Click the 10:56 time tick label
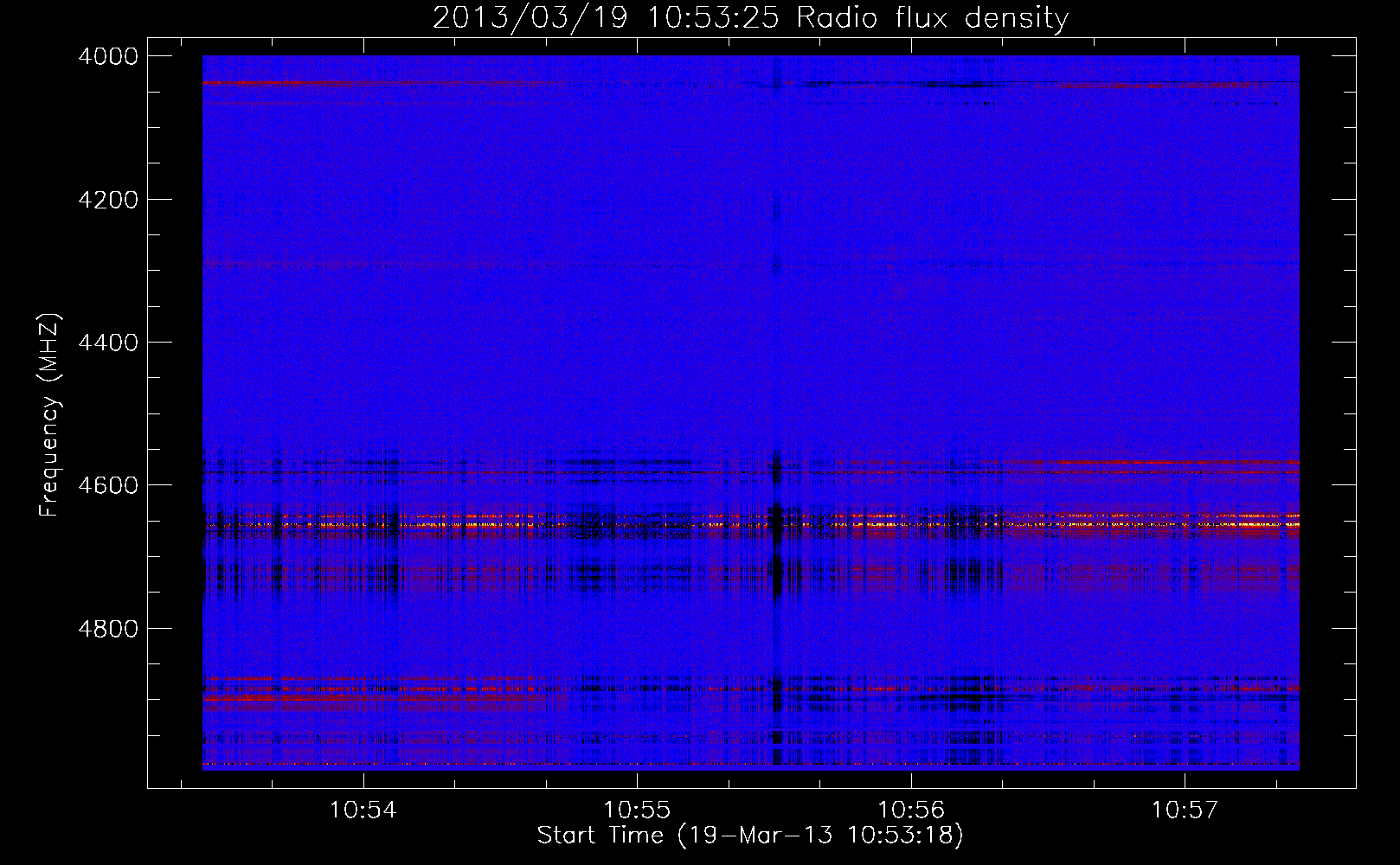The height and width of the screenshot is (865, 1400). pos(911,811)
